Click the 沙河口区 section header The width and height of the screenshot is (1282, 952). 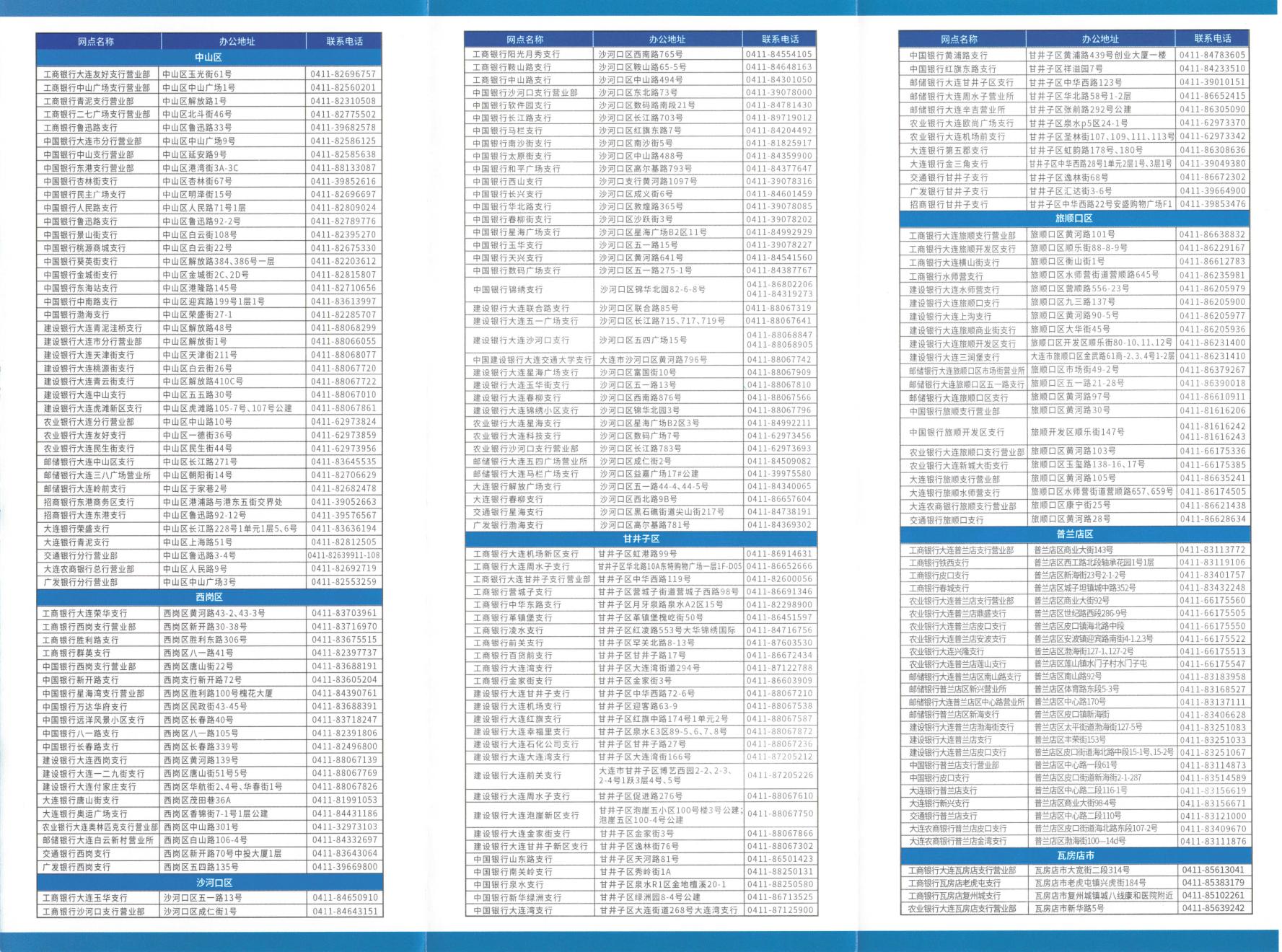pos(214,883)
